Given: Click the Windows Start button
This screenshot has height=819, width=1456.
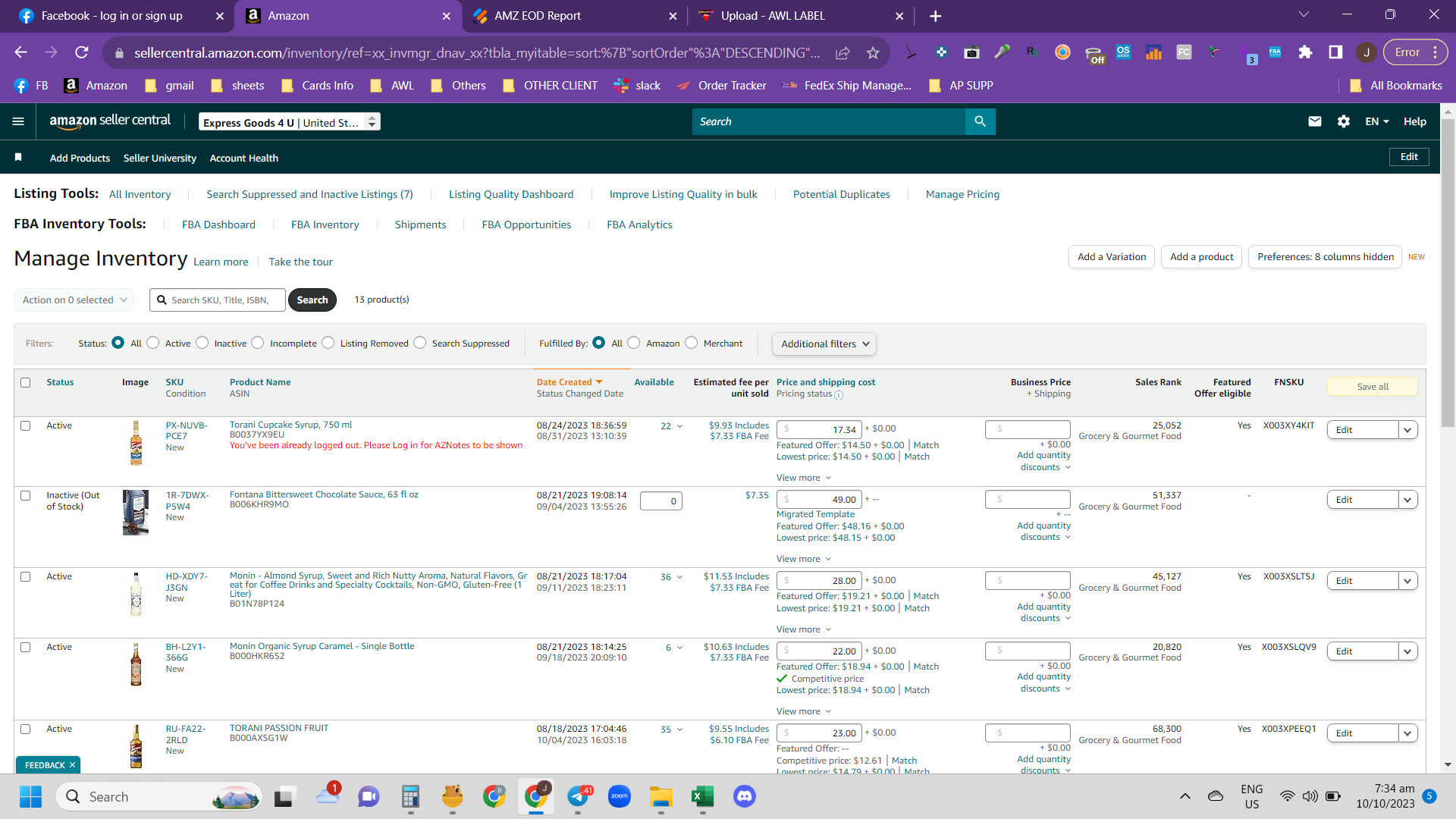Looking at the screenshot, I should [x=31, y=796].
